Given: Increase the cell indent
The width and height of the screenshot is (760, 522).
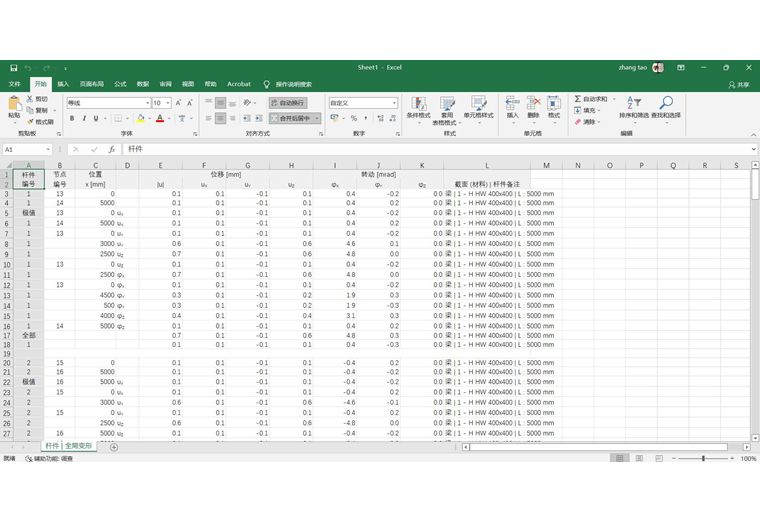Looking at the screenshot, I should 259,118.
